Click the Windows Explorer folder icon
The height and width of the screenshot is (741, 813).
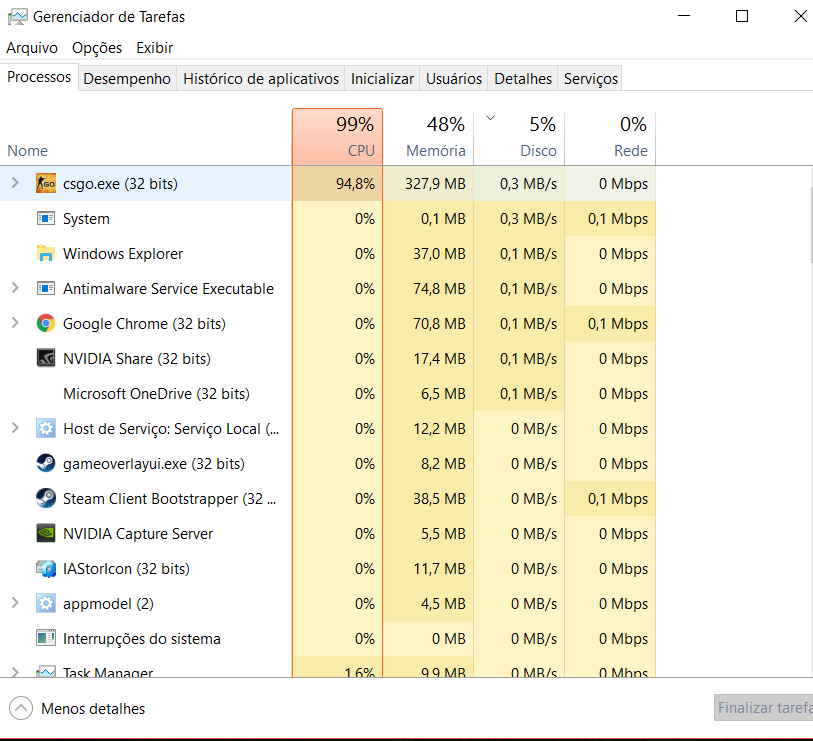[46, 254]
